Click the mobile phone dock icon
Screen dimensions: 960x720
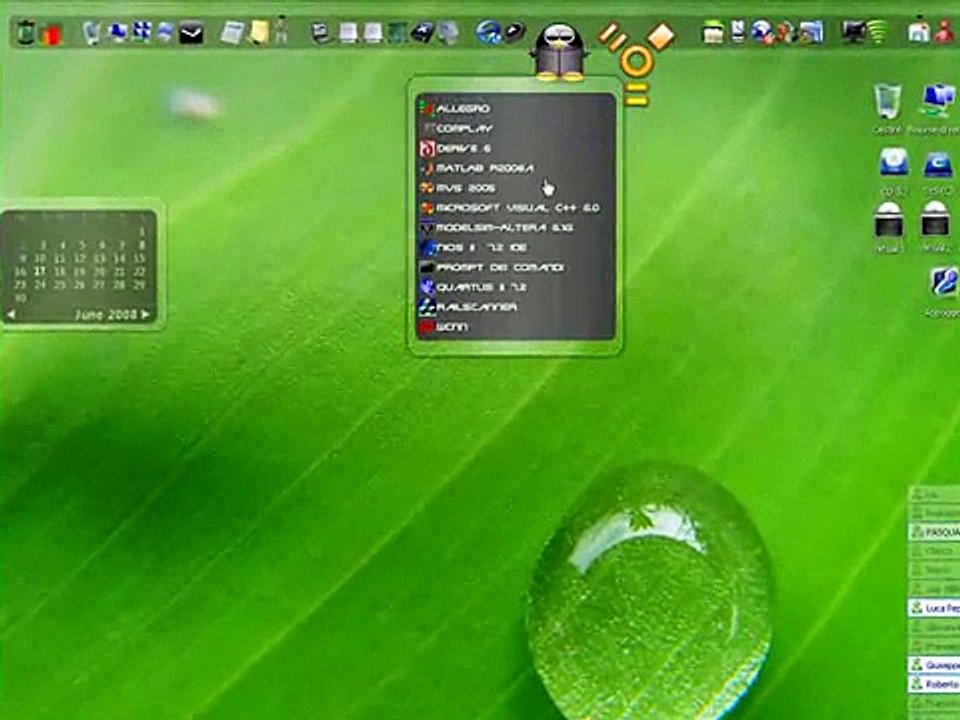coord(738,32)
